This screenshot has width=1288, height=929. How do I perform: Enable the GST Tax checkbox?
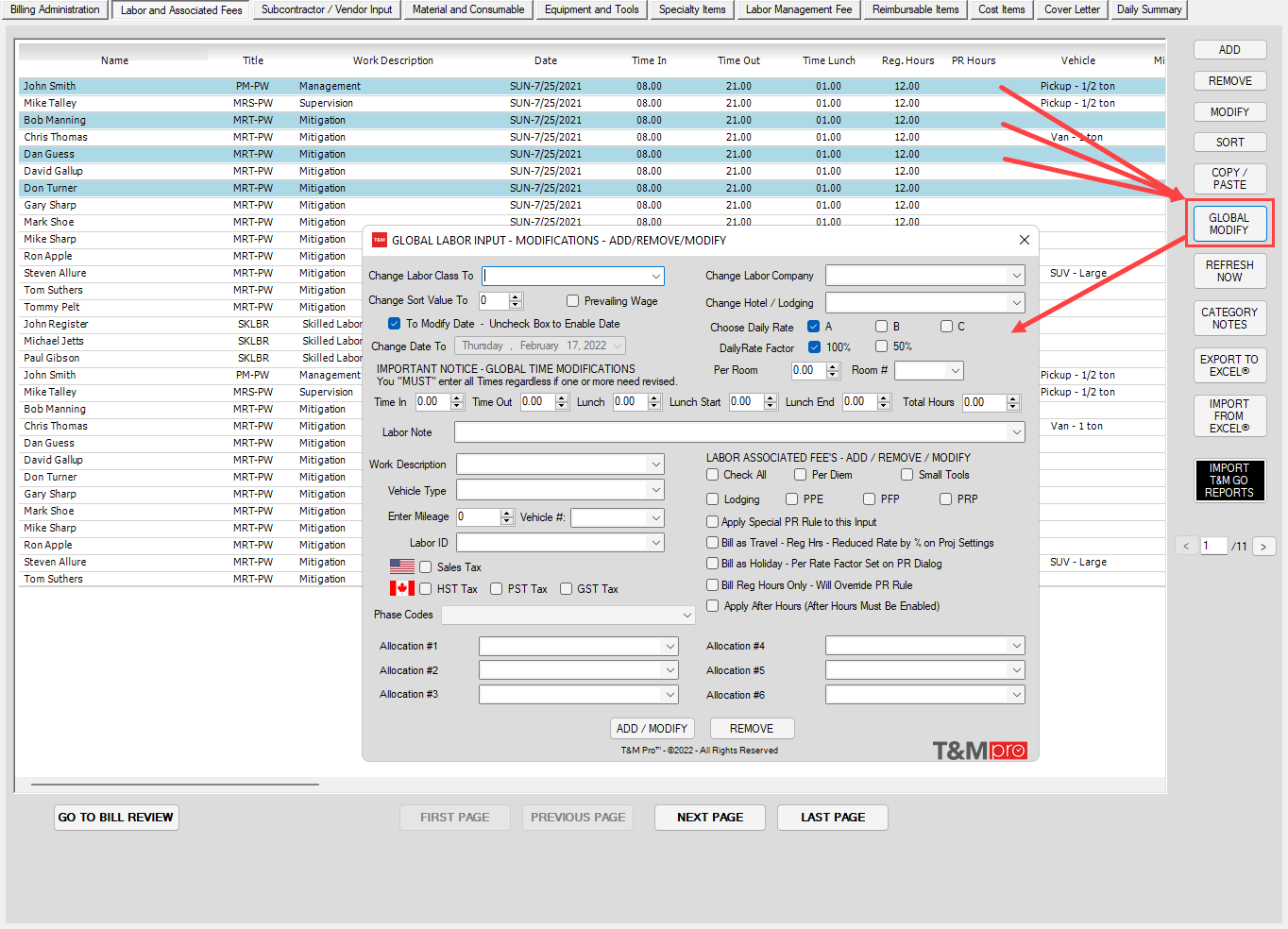point(566,589)
